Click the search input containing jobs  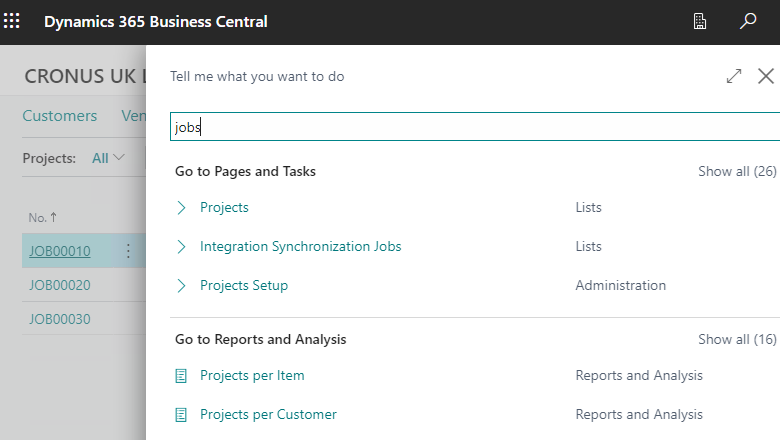tap(470, 127)
